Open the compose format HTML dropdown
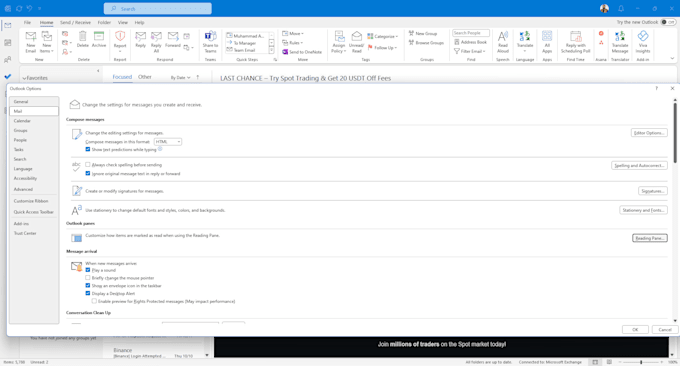This screenshot has height=366, width=680. [168, 142]
